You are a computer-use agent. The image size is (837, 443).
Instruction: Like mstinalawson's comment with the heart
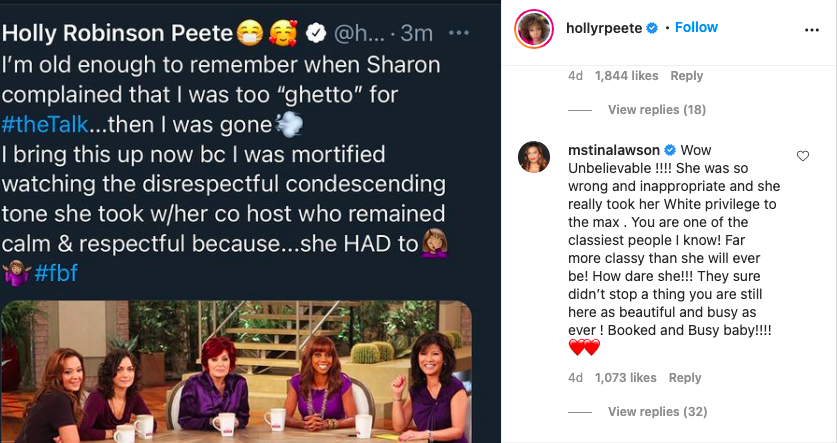click(802, 156)
